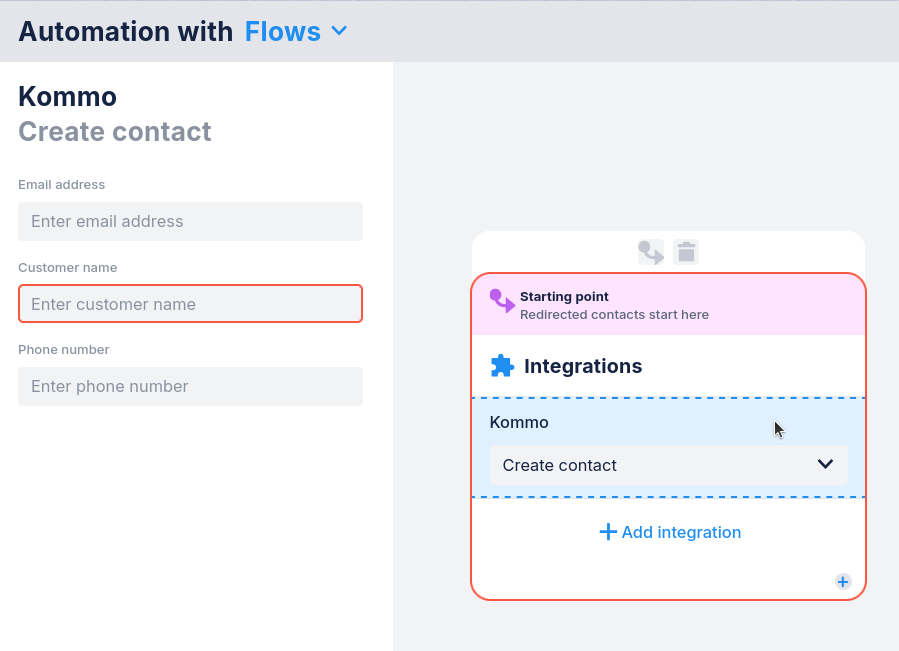Viewport: 899px width, 651px height.
Task: Select the Kommo integration block label
Action: coord(519,422)
